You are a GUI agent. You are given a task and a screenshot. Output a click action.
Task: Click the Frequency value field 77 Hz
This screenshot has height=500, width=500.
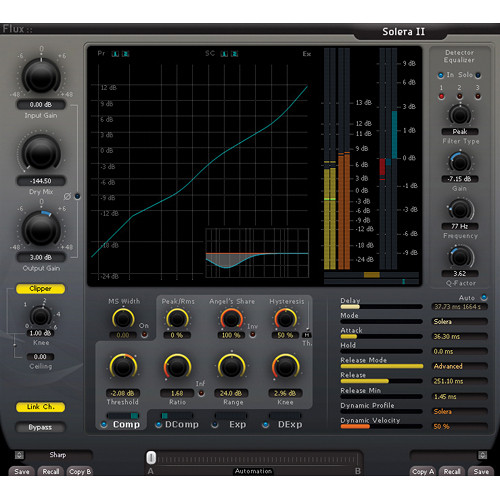460,226
